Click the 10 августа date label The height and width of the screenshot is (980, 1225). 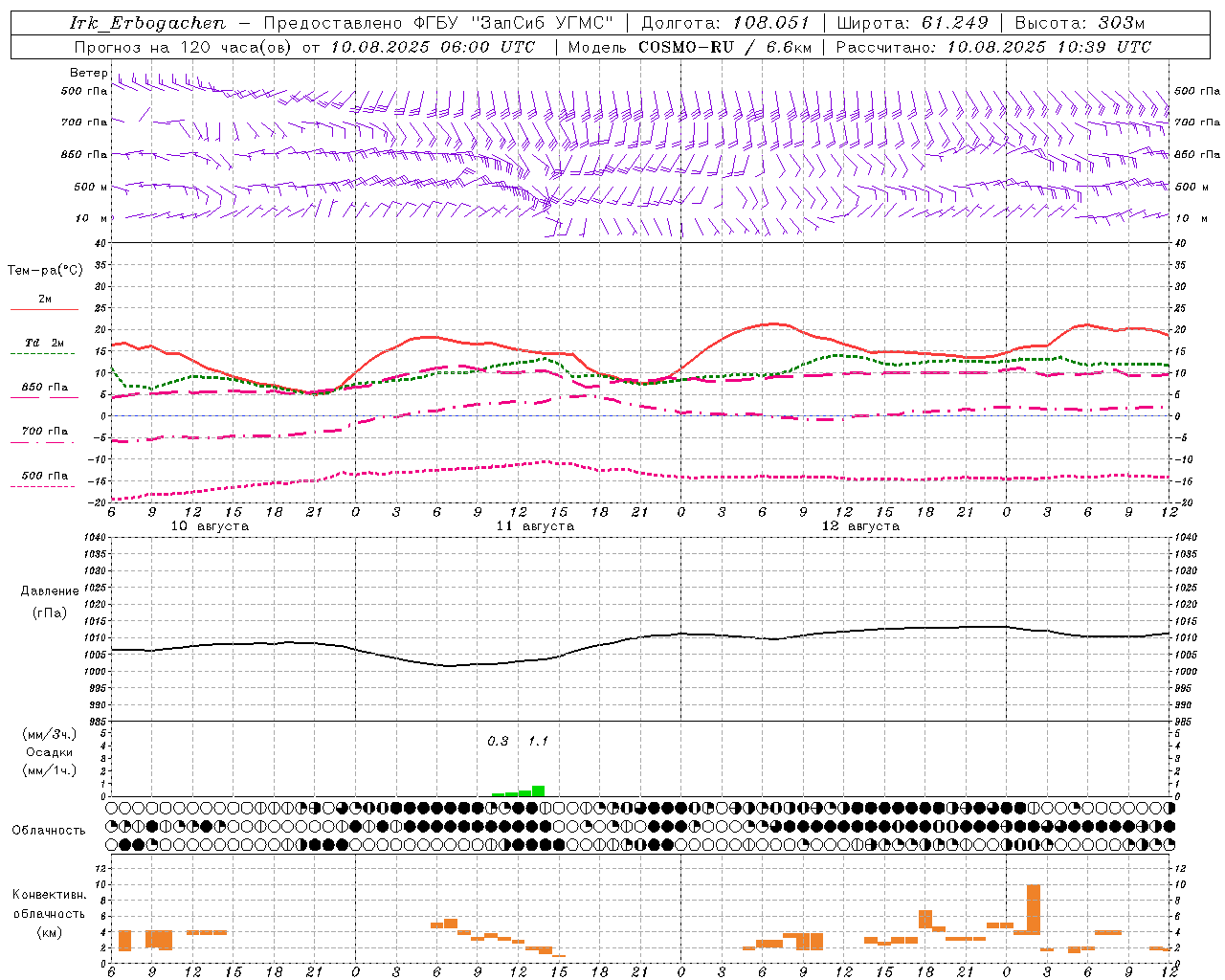[210, 526]
